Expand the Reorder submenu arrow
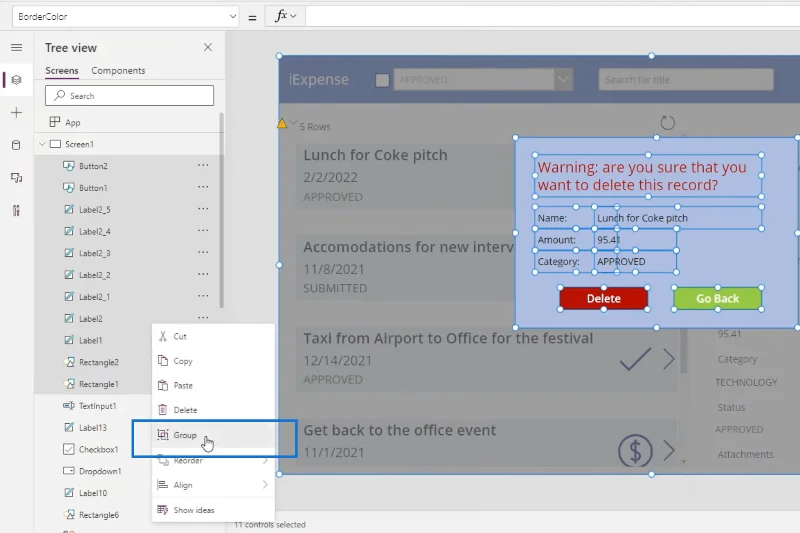The width and height of the screenshot is (800, 533). pos(265,461)
